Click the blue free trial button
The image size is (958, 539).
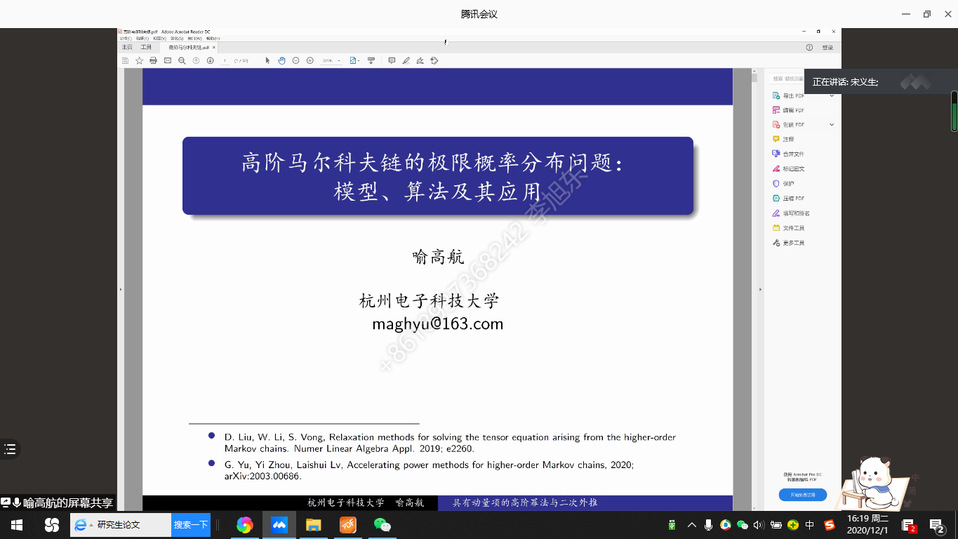[802, 494]
